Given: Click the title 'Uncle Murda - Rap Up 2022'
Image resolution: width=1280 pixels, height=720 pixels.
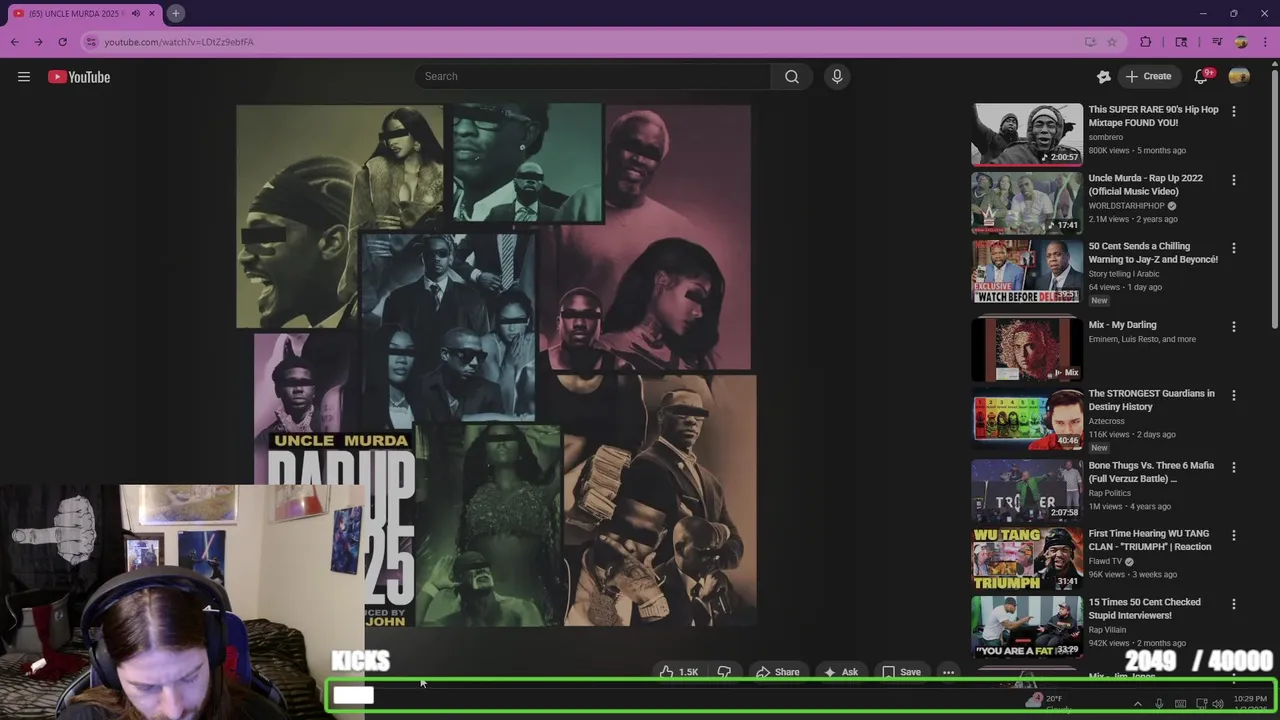Looking at the screenshot, I should [x=1146, y=184].
